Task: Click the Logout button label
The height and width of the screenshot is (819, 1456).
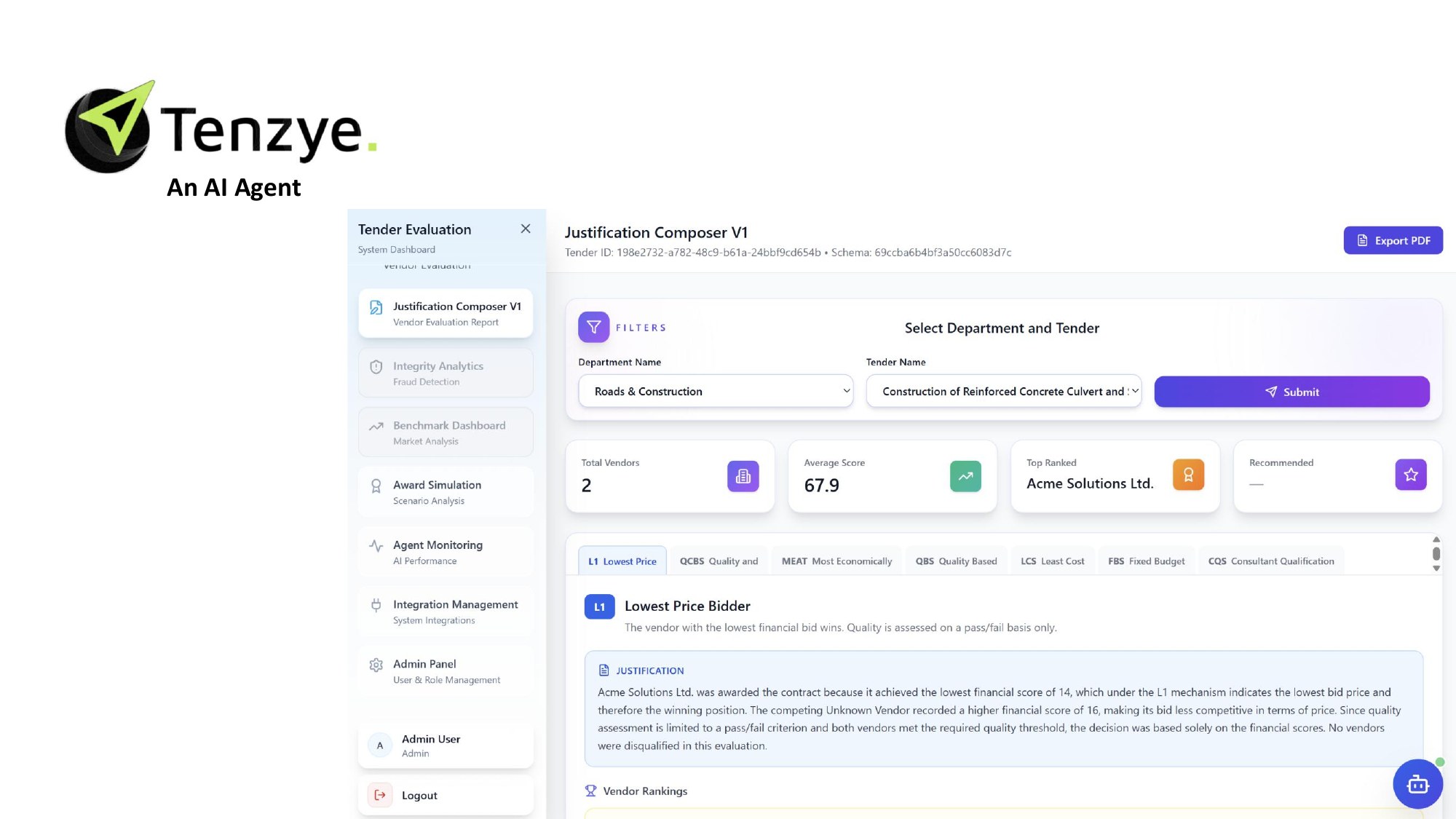Action: pyautogui.click(x=419, y=796)
